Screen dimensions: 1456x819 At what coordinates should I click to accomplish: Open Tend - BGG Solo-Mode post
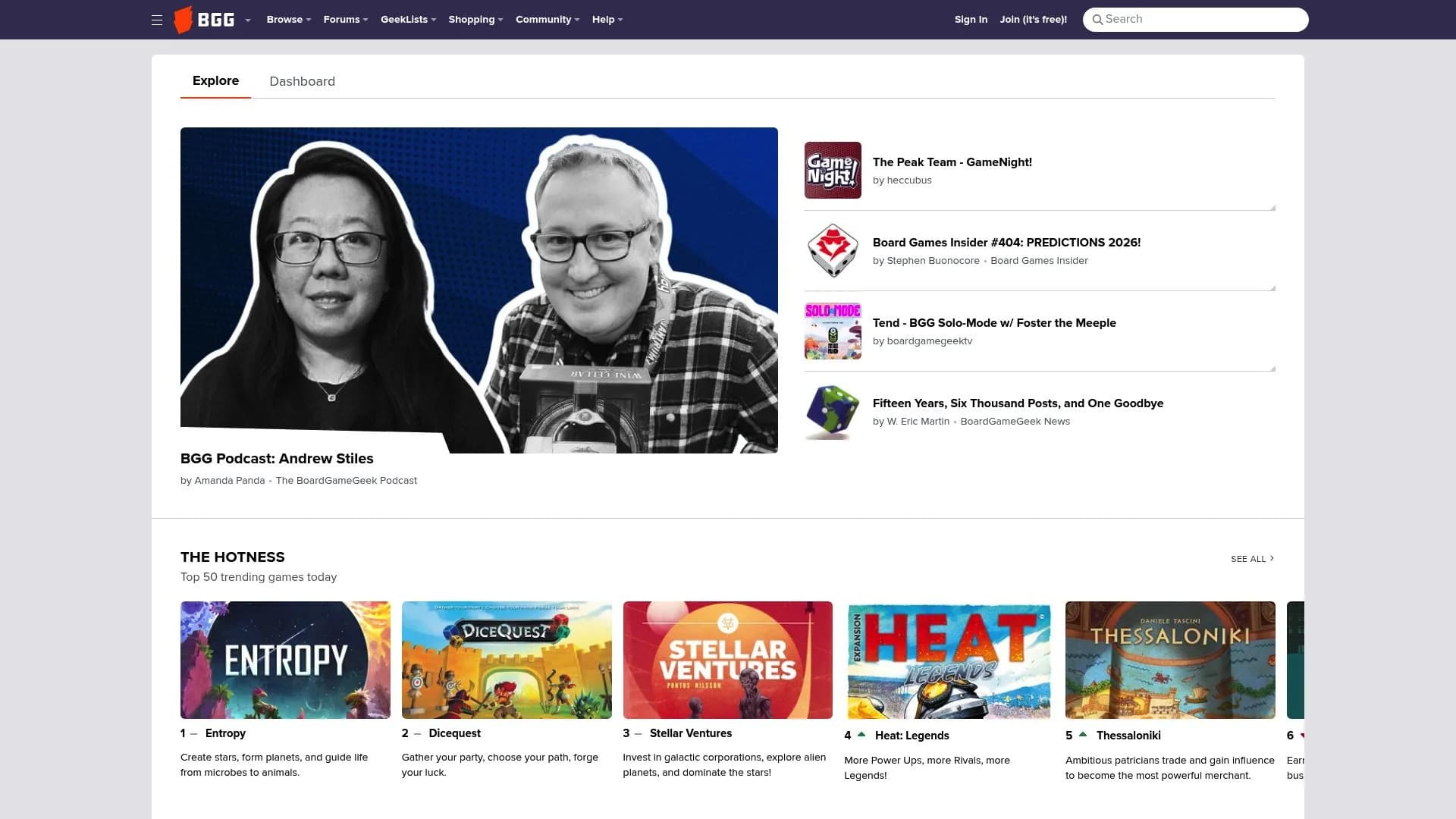click(x=994, y=323)
